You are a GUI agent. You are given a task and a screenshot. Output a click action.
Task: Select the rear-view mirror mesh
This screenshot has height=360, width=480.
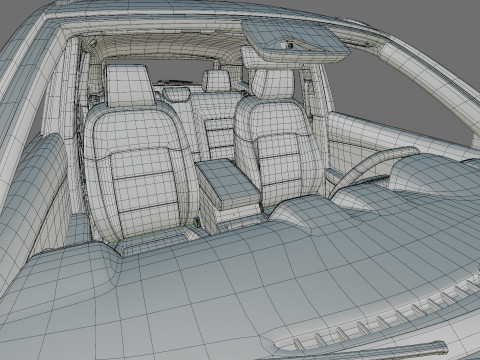pyautogui.click(x=295, y=40)
